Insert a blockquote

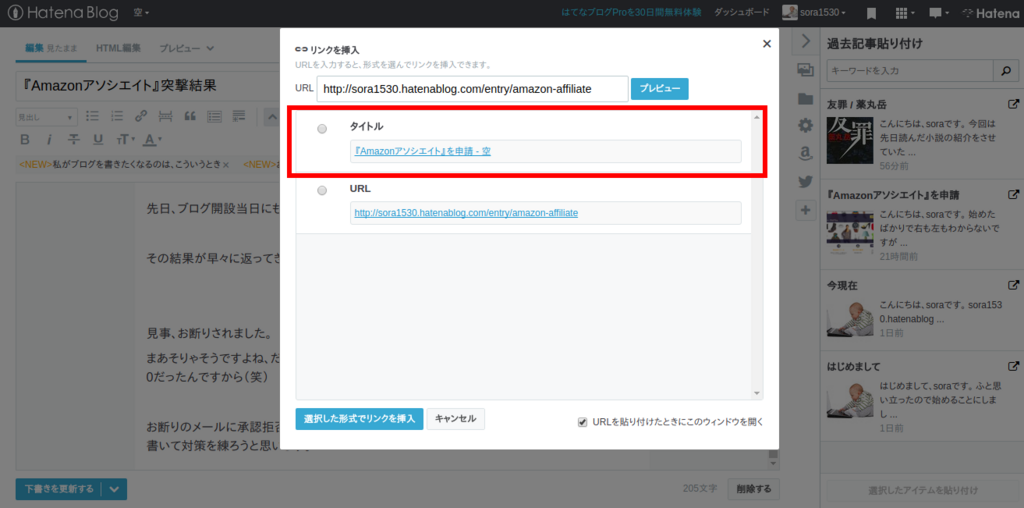(191, 117)
